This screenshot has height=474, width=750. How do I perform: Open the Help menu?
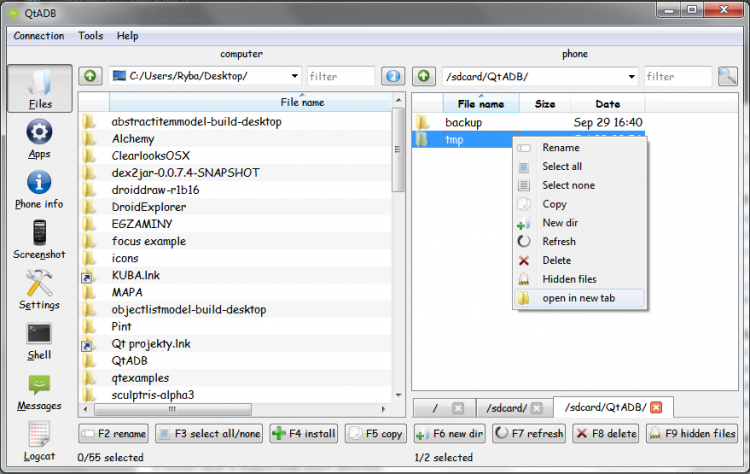point(128,36)
